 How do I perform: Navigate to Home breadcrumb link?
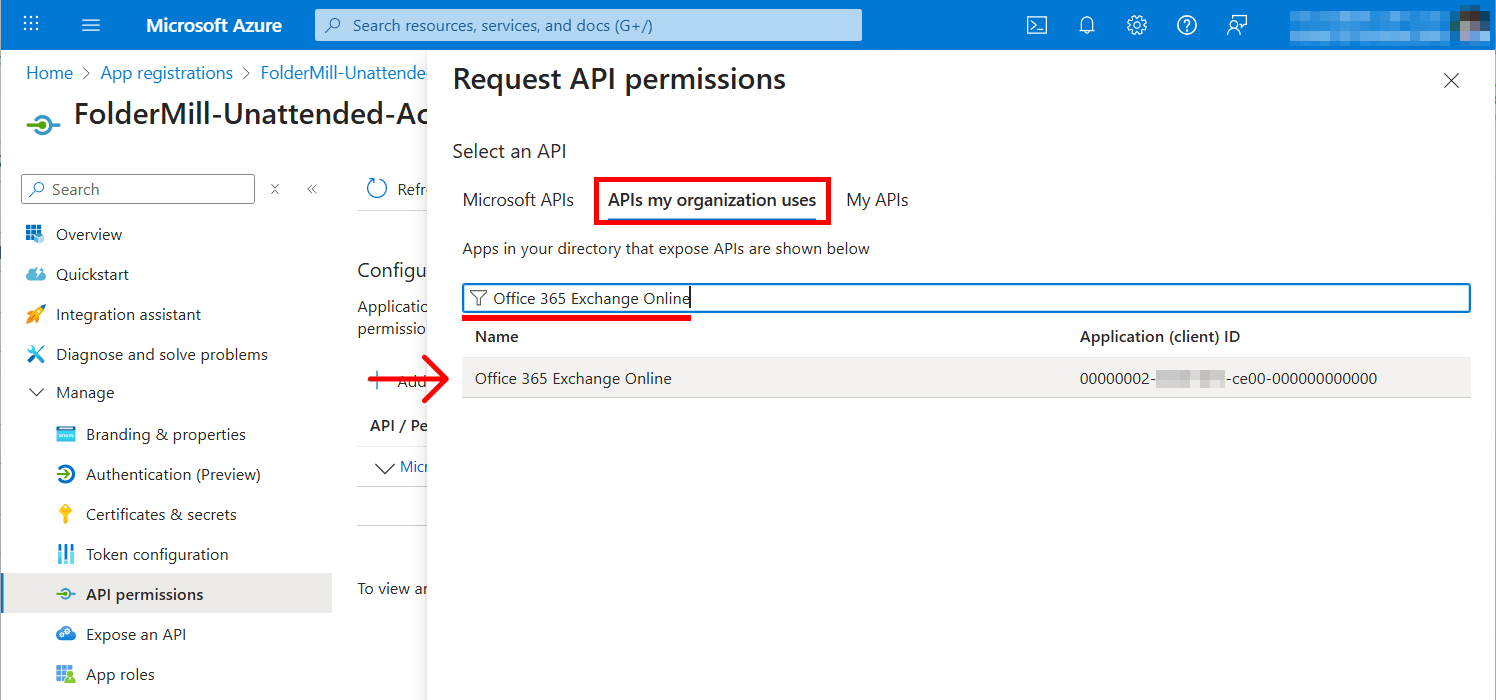coord(49,72)
